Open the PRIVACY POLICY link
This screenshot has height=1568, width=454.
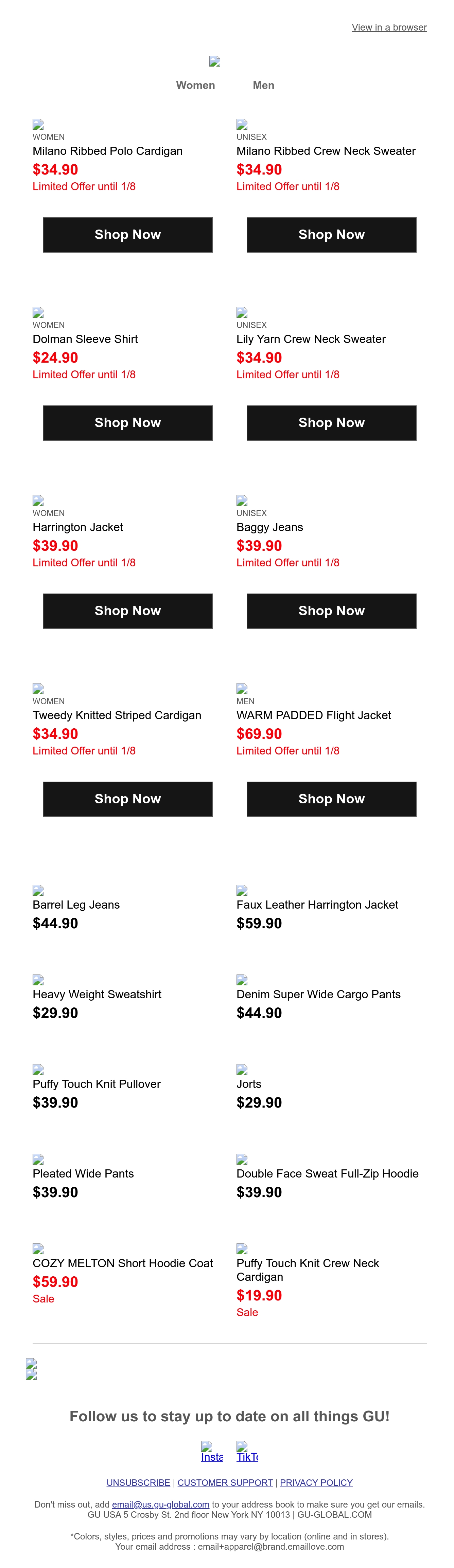tap(316, 1483)
